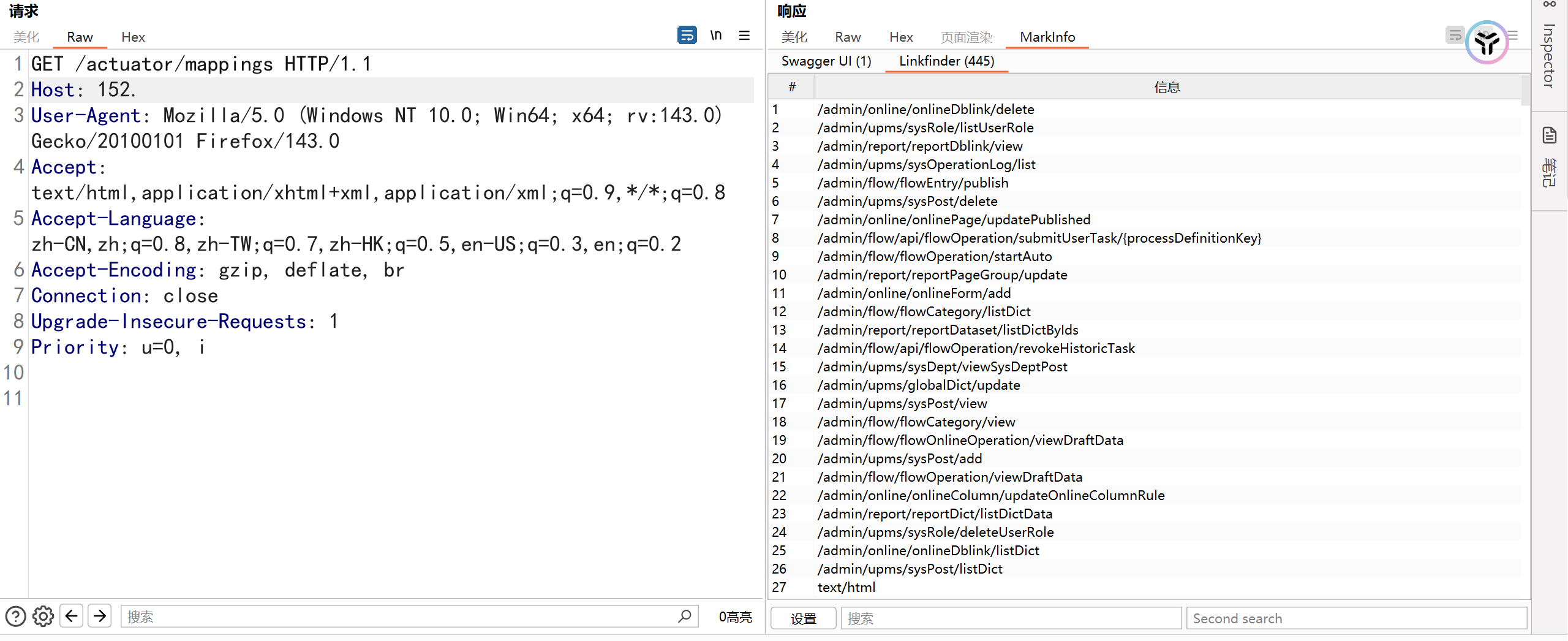Click the magnifier icon in the request search box
Screen dimensions: 1568x641
pos(685,616)
